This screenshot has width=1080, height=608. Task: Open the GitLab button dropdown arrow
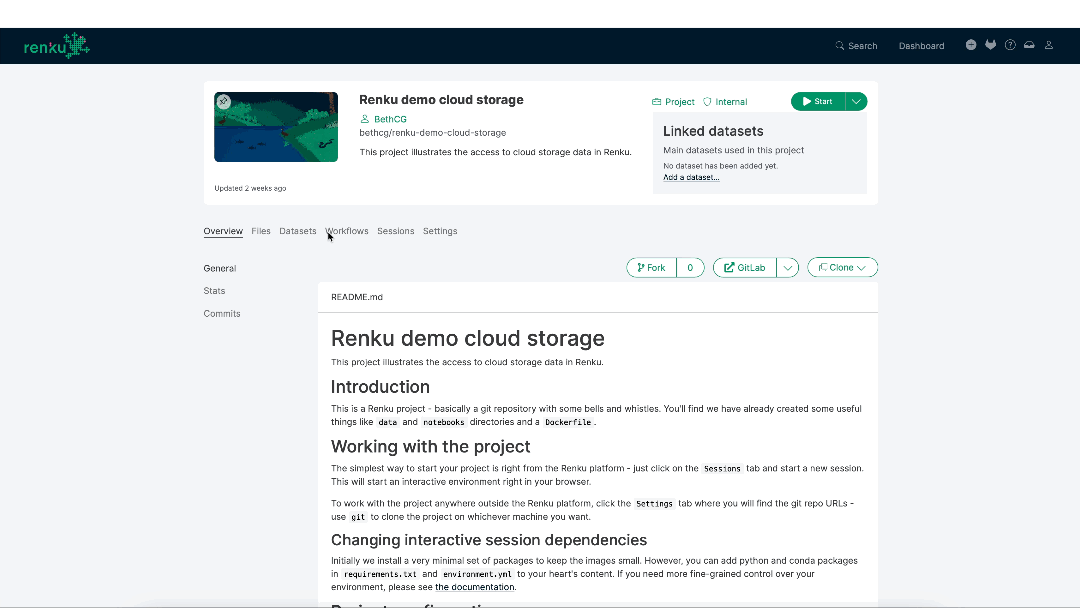[788, 267]
